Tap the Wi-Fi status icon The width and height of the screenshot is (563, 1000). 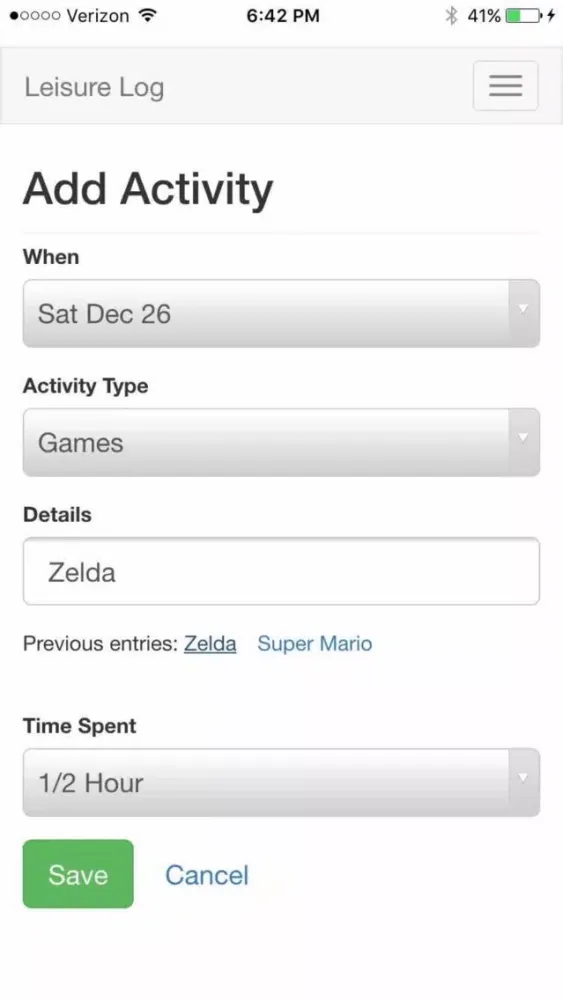pos(148,15)
